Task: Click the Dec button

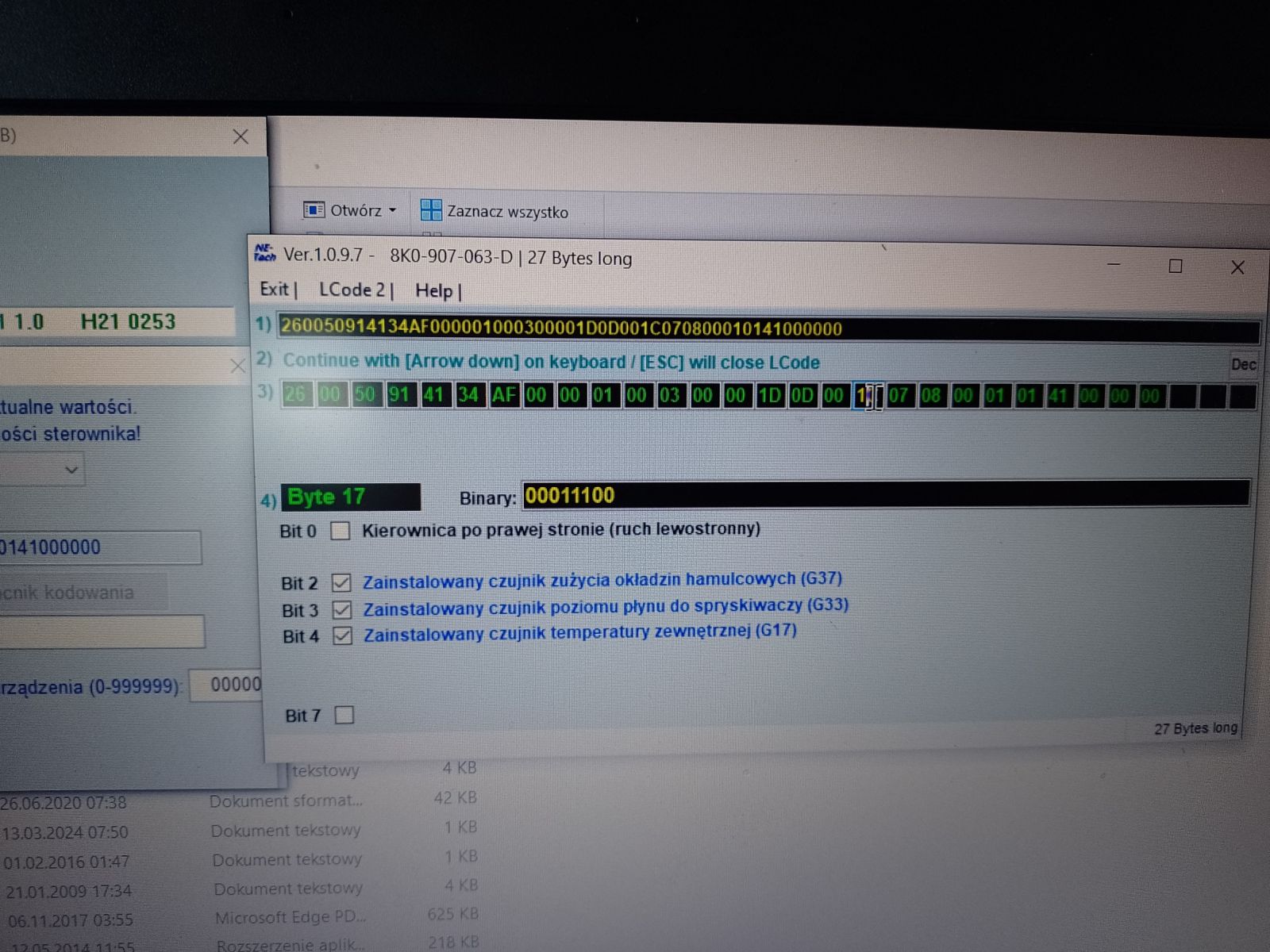Action: point(1243,364)
